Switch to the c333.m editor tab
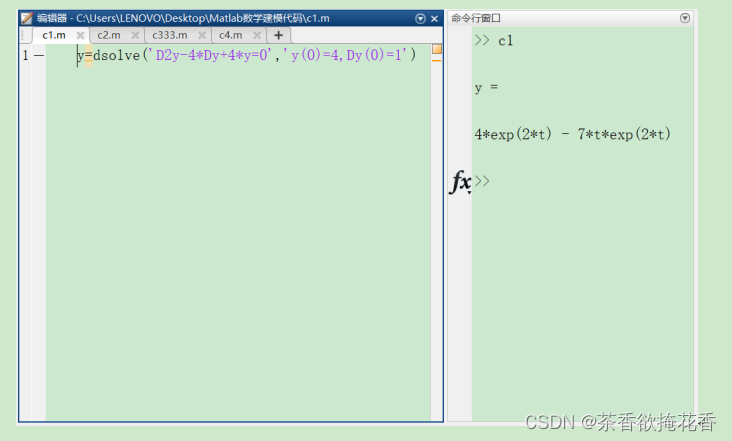The width and height of the screenshot is (732, 441). 169,35
